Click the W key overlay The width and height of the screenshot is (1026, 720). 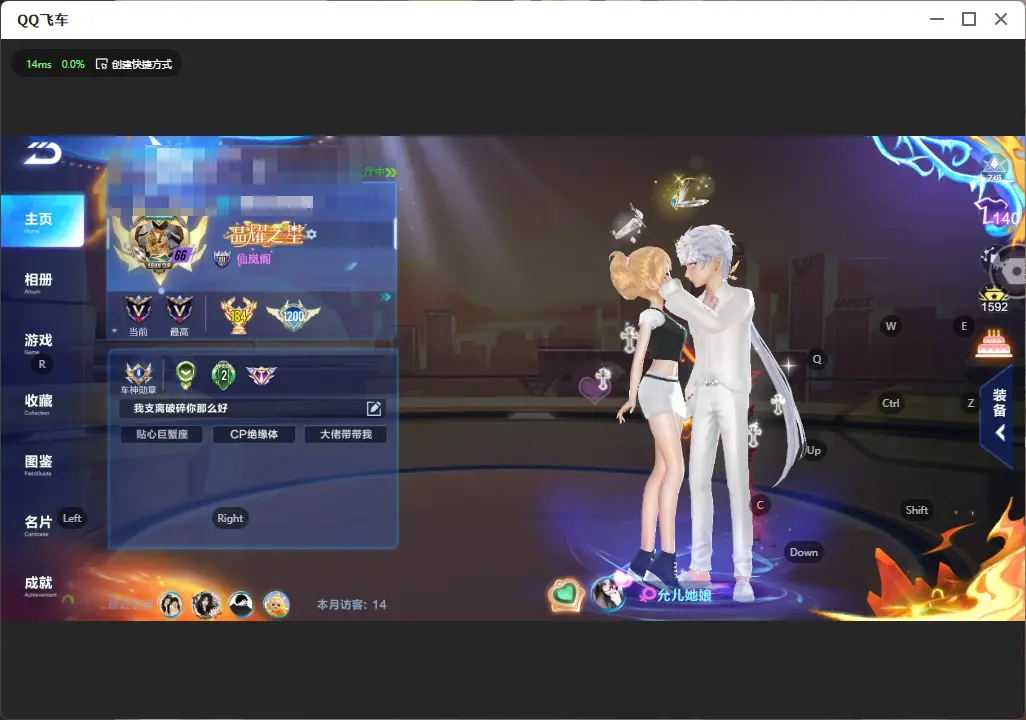pyautogui.click(x=891, y=326)
